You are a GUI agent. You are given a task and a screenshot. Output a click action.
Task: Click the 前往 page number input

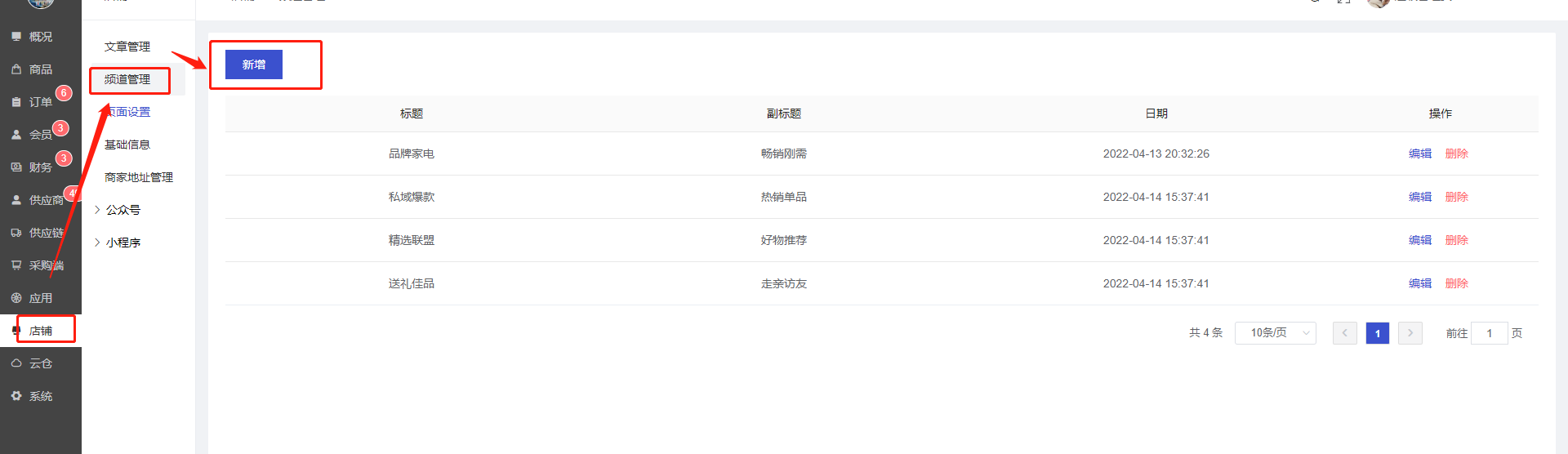pyautogui.click(x=1490, y=333)
